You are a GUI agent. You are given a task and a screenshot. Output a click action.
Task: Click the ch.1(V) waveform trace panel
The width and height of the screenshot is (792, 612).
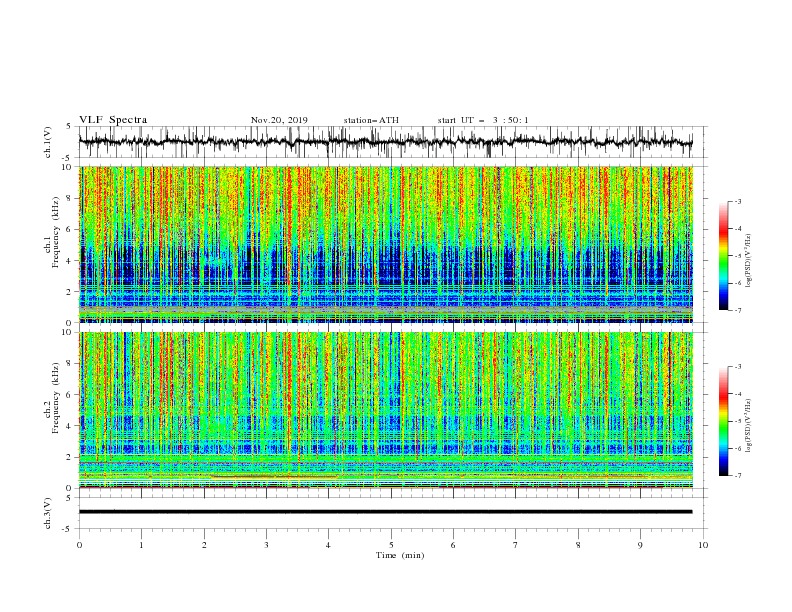click(x=392, y=142)
